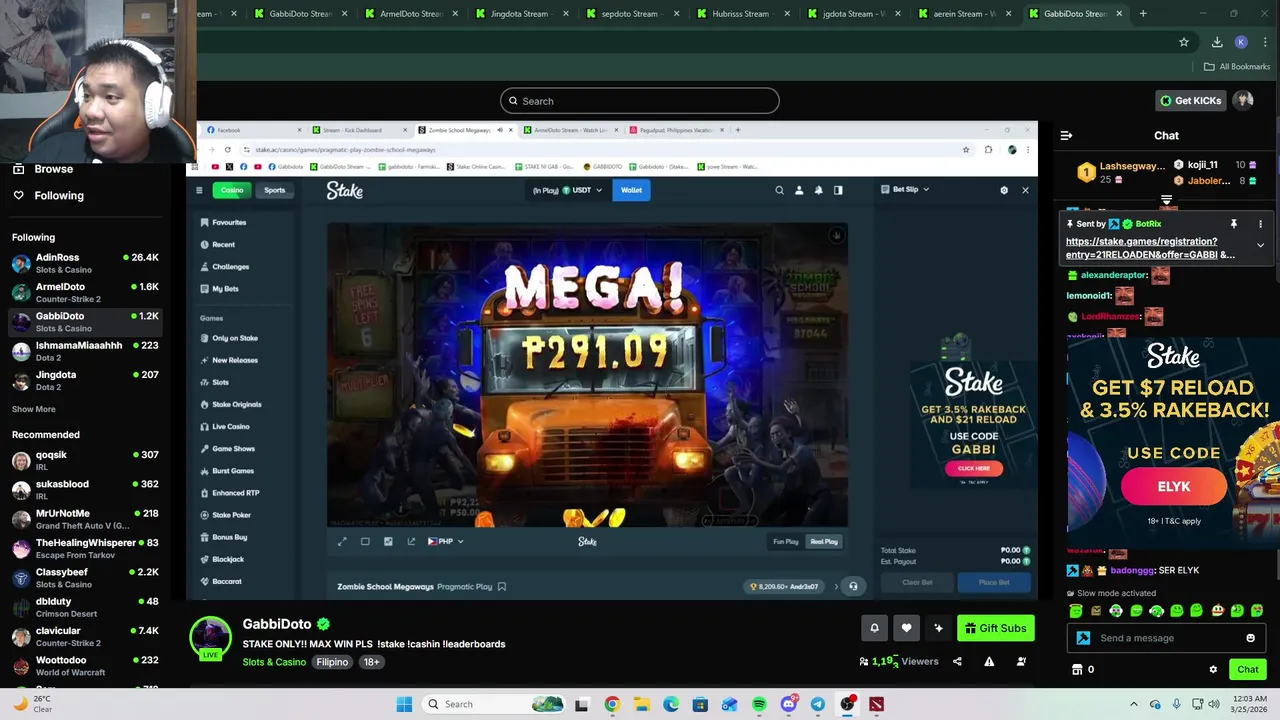This screenshot has width=1280, height=720.
Task: Show more followed channels
Action: [x=33, y=409]
